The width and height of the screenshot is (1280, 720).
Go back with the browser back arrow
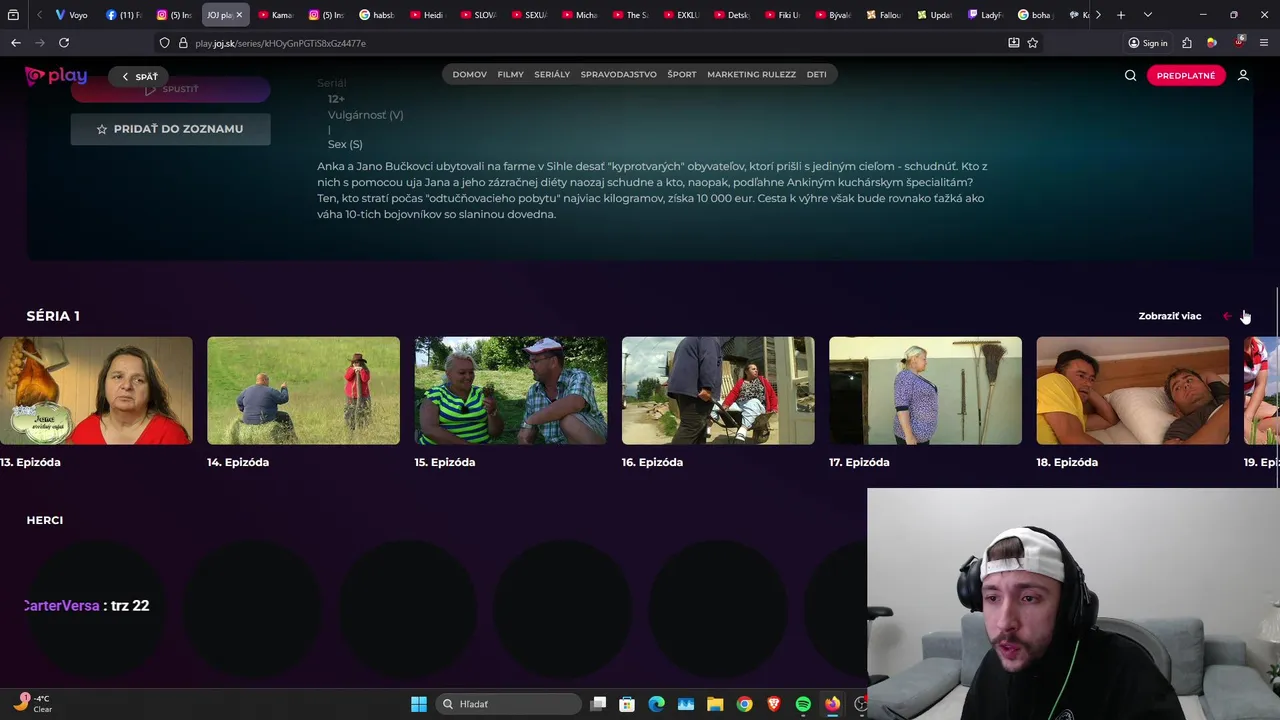coord(16,43)
